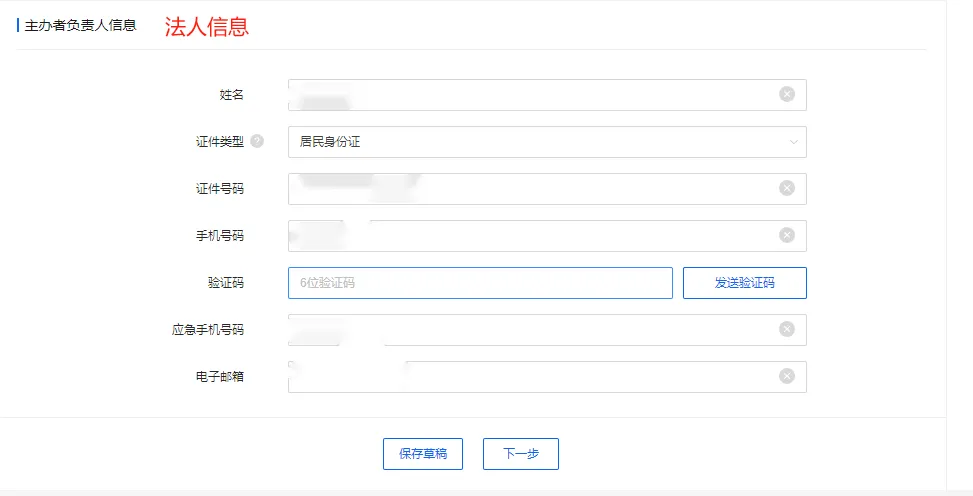Click the chevron arrow in 证件类型 selector
Viewport: 973px width, 496px height.
794,142
